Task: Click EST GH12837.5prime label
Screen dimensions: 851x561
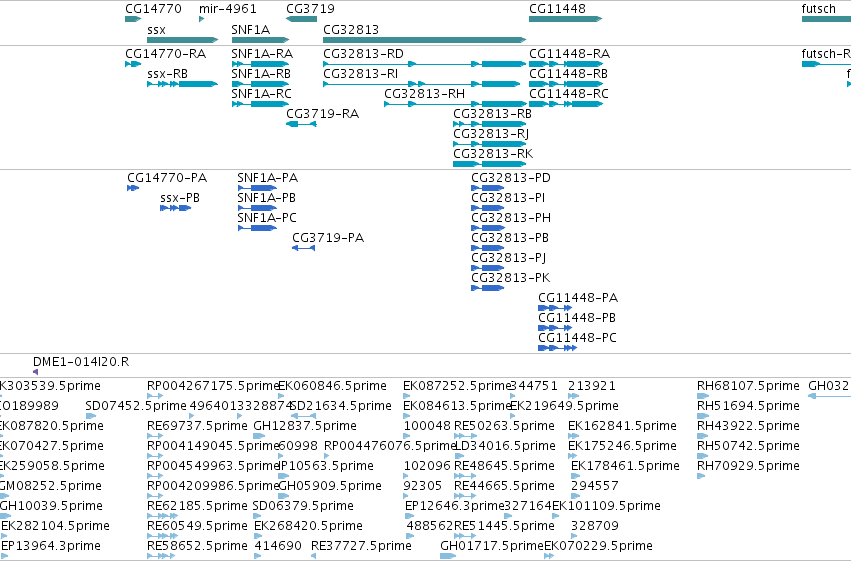Action: (x=305, y=426)
